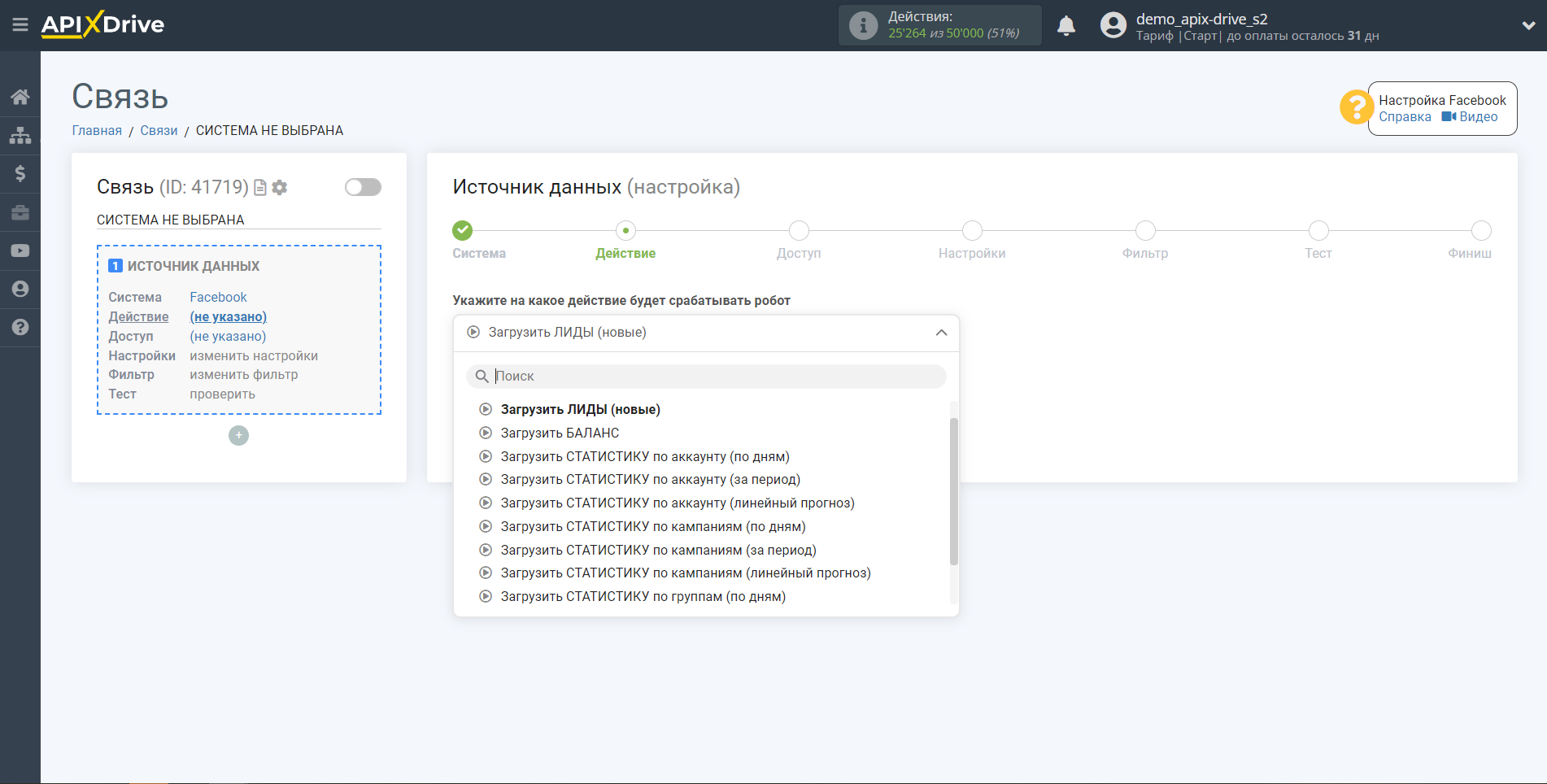Open the Home sidebar icon
1547x784 pixels.
pos(20,97)
